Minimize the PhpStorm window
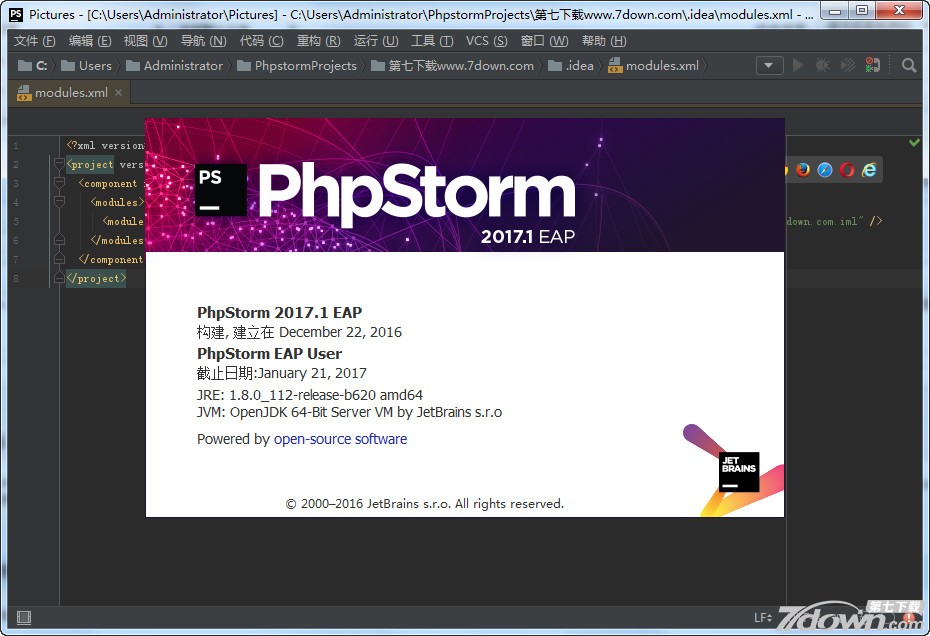This screenshot has width=930, height=636. (835, 11)
